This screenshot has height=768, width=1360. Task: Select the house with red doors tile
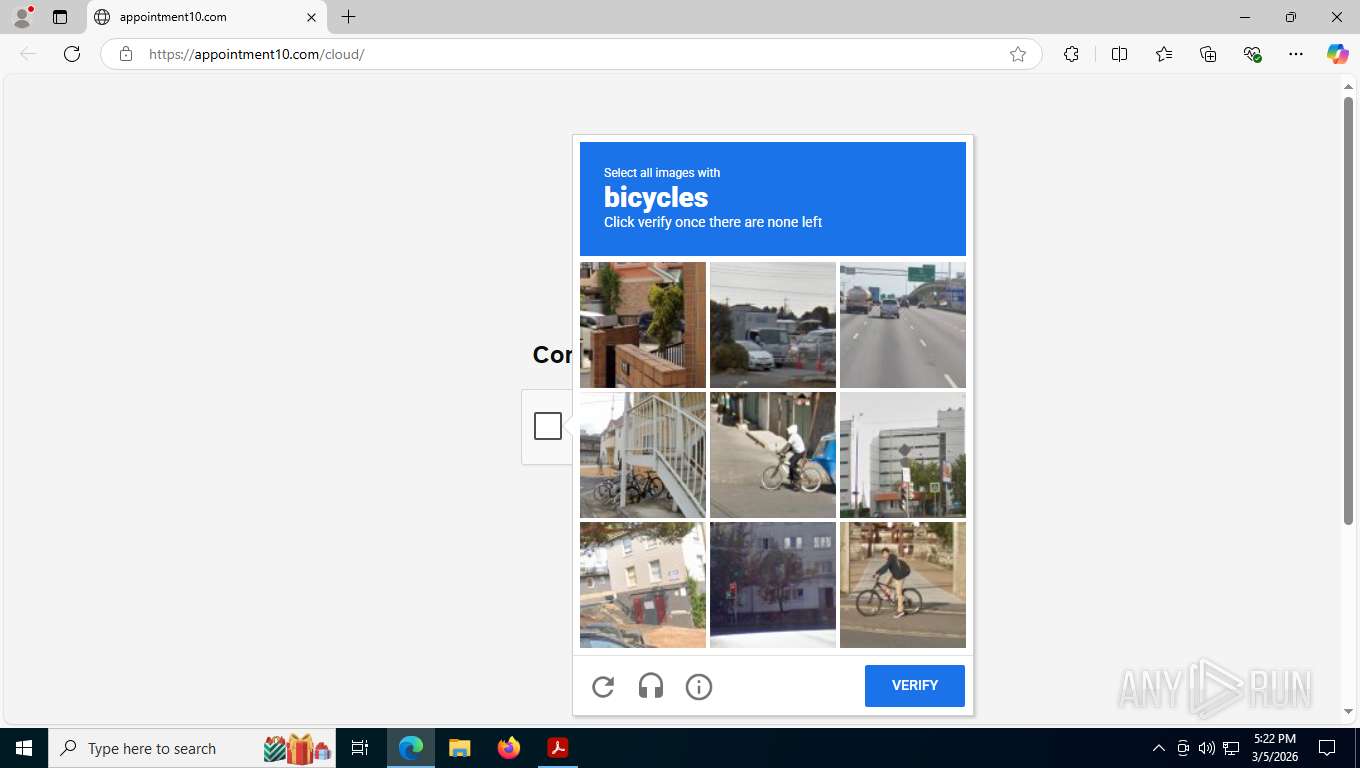click(643, 585)
